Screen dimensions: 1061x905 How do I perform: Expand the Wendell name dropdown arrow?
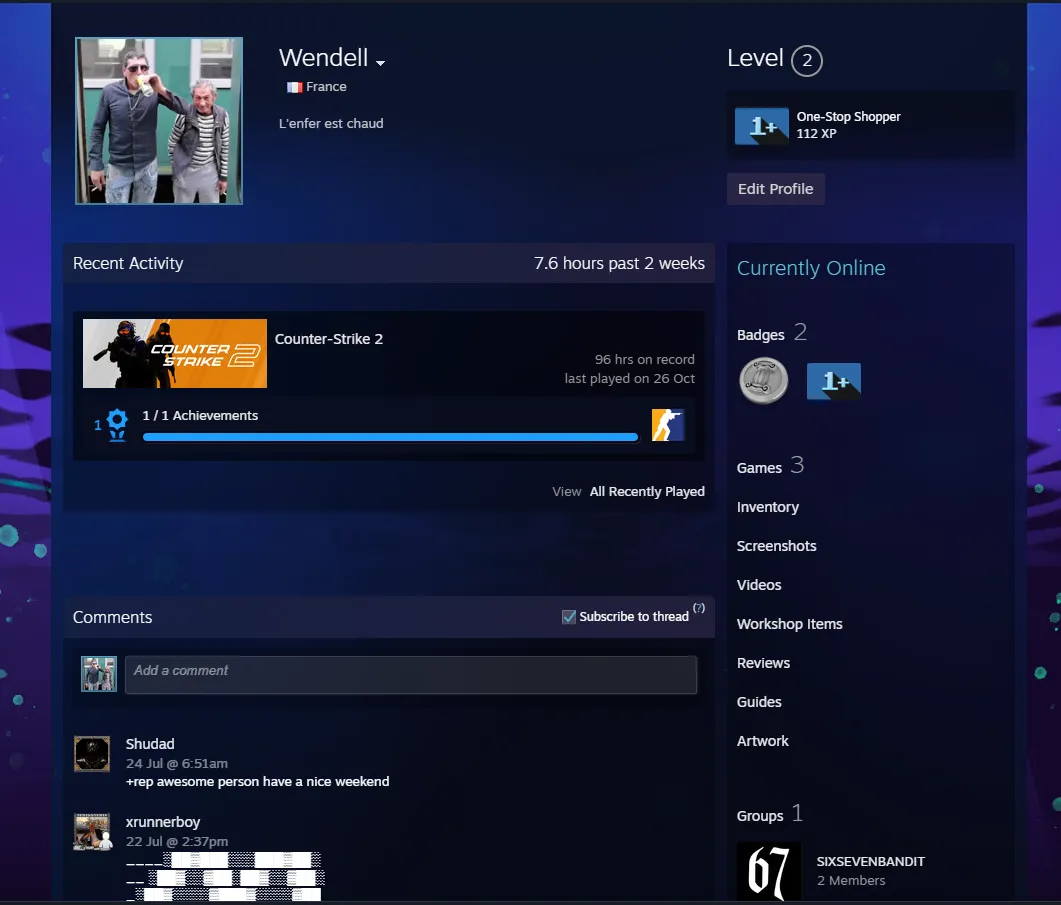(x=380, y=63)
